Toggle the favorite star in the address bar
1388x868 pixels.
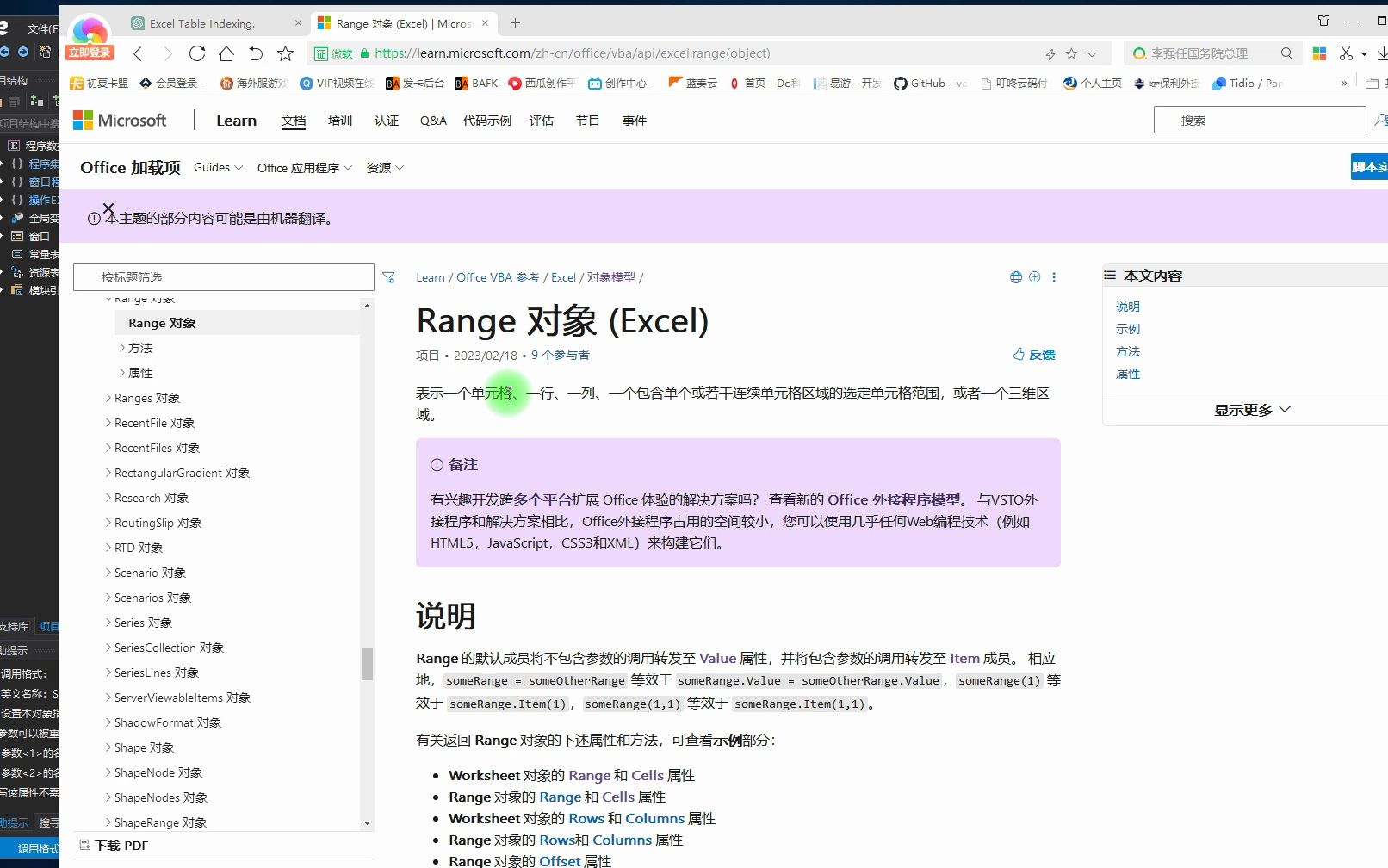1070,53
